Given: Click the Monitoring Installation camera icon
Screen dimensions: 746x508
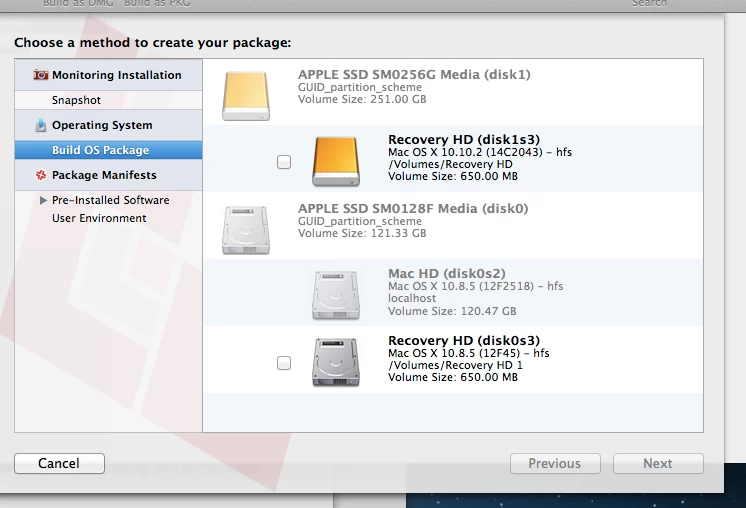Looking at the screenshot, I should [x=41, y=75].
